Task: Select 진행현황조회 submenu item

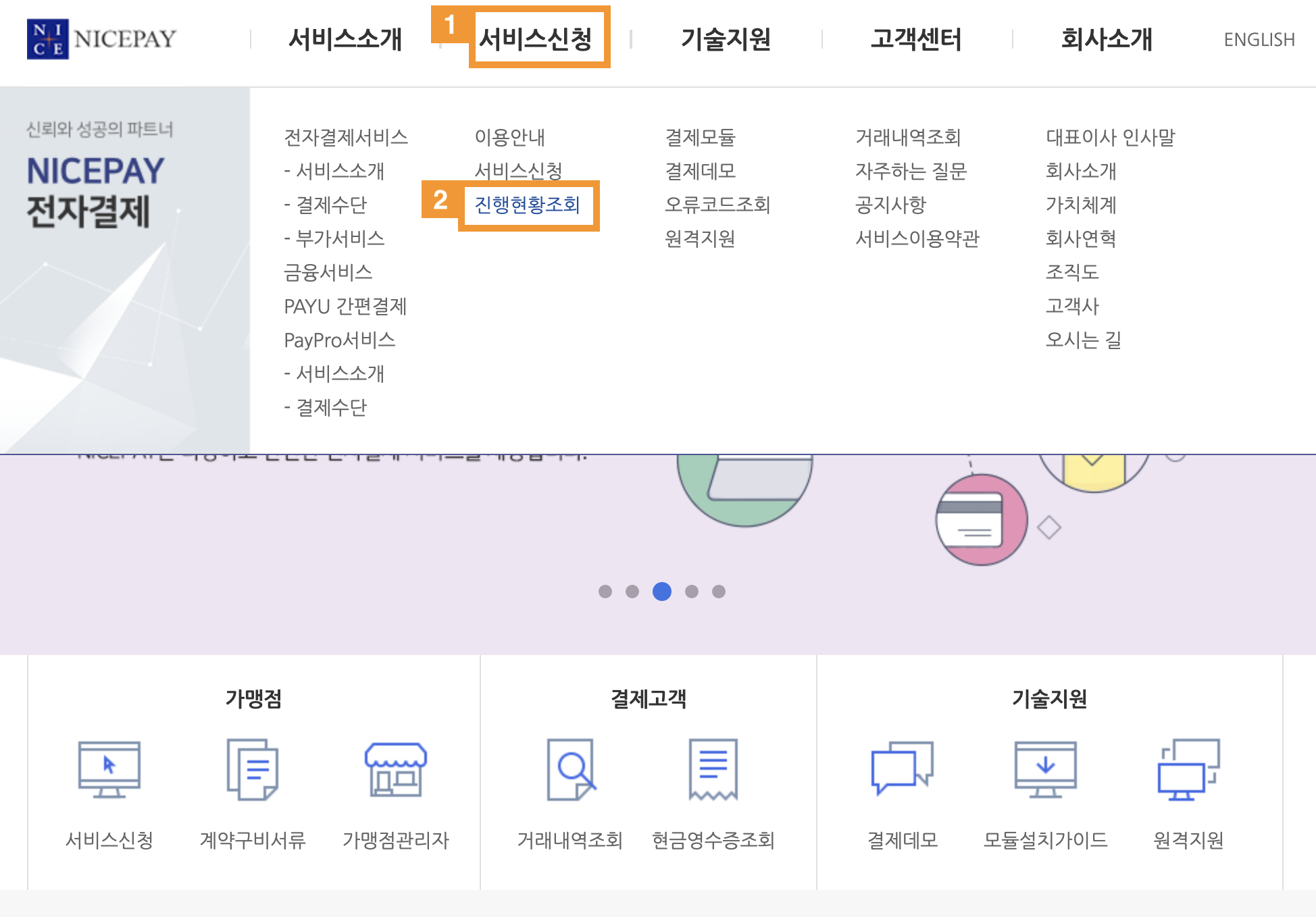Action: (528, 205)
